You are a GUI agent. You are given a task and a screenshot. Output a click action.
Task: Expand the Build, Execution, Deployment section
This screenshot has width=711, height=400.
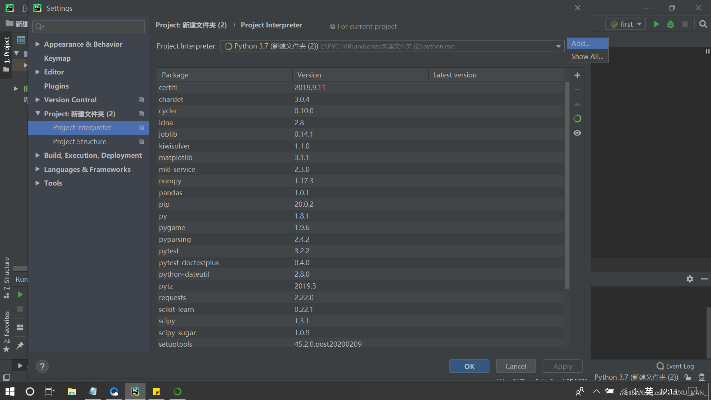tap(38, 155)
